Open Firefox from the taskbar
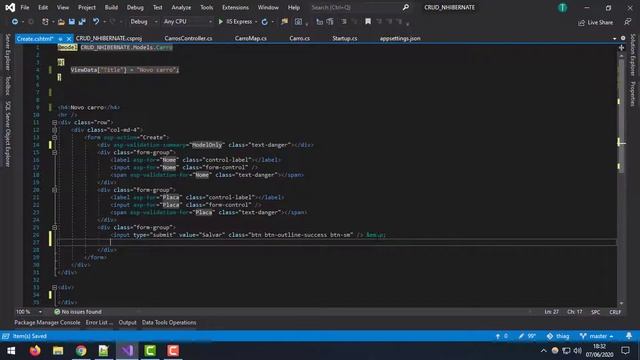This screenshot has width=640, height=360. (35, 351)
